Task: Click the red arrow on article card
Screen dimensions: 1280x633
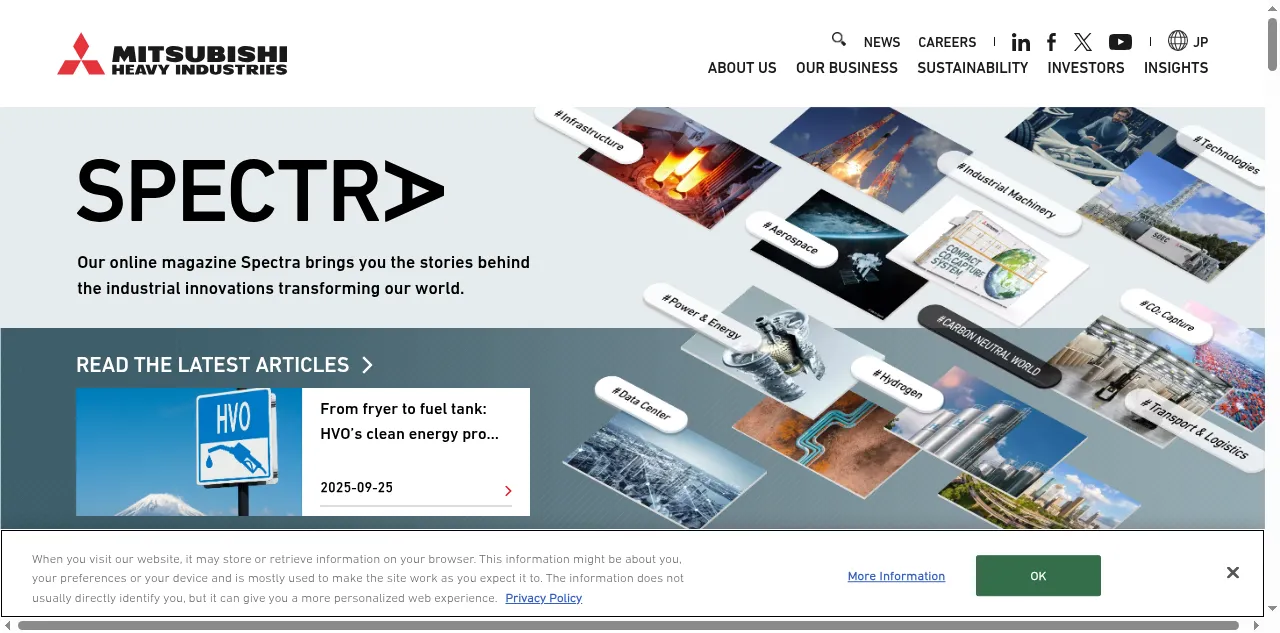Action: [508, 490]
